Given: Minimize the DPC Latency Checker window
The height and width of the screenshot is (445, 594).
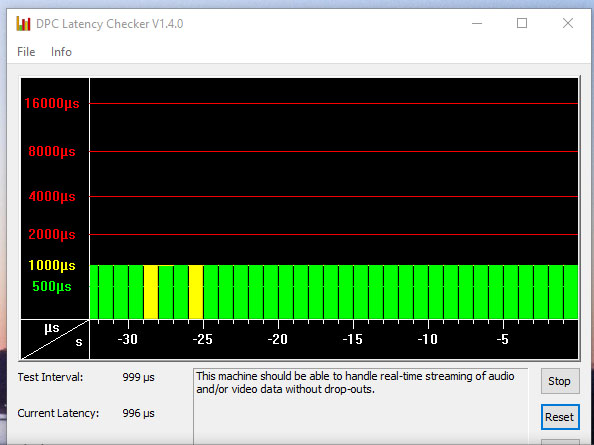Looking at the screenshot, I should pos(477,23).
